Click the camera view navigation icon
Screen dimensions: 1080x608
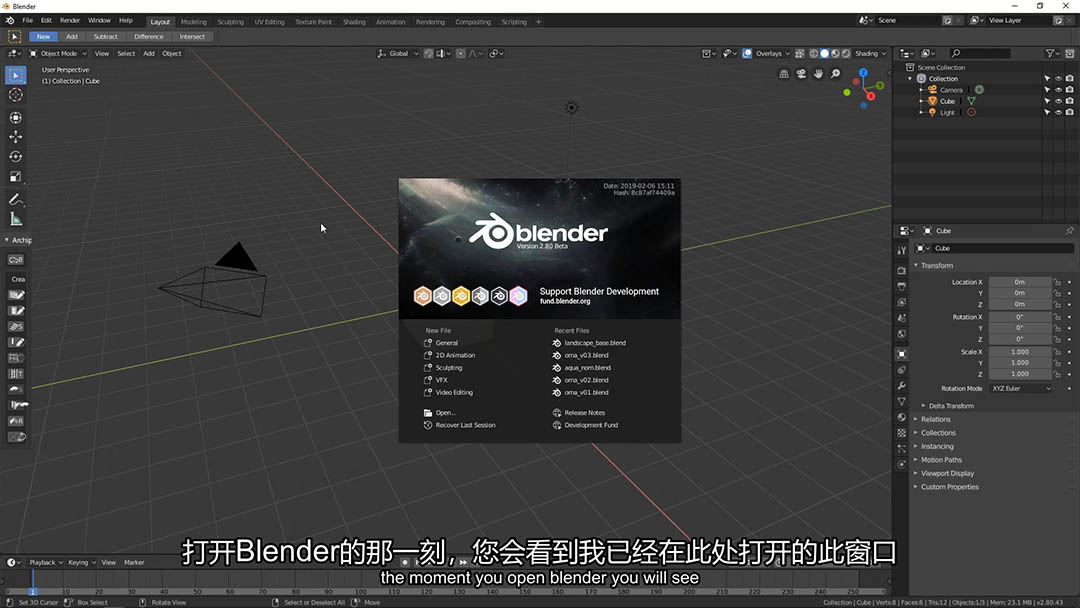[801, 74]
